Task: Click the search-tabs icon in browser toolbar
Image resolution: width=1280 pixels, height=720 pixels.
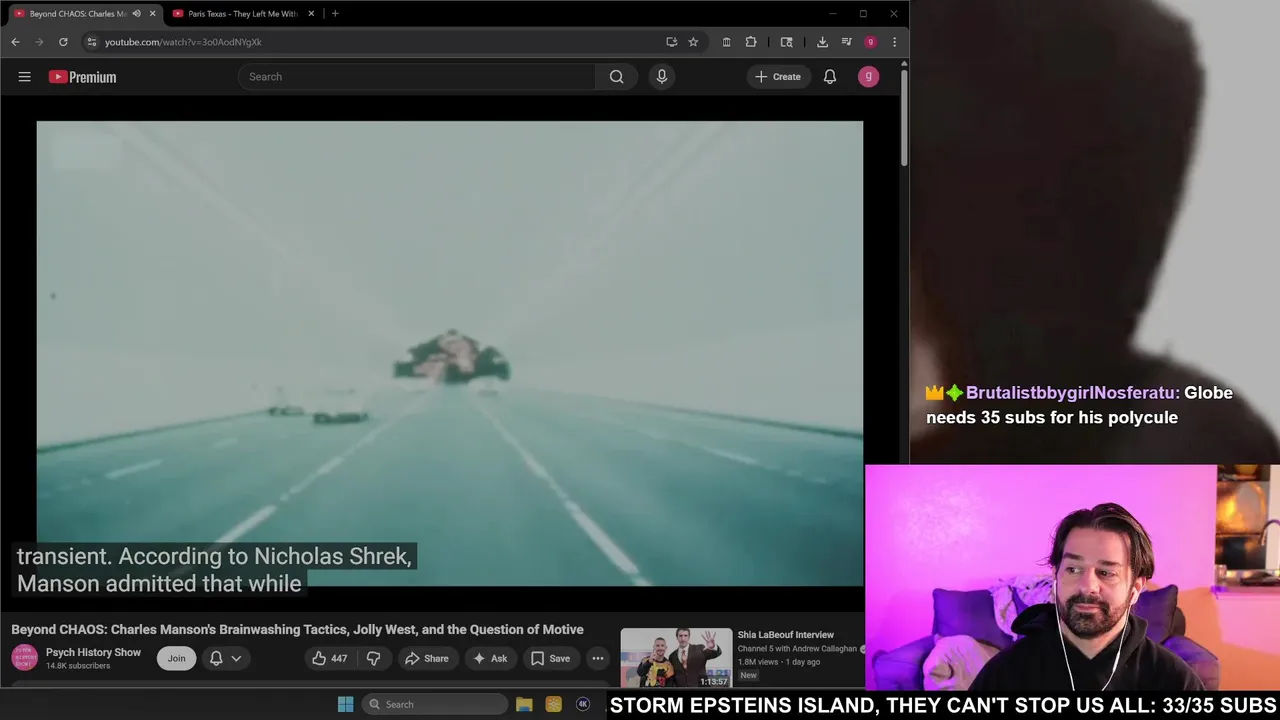Action: [x=787, y=42]
